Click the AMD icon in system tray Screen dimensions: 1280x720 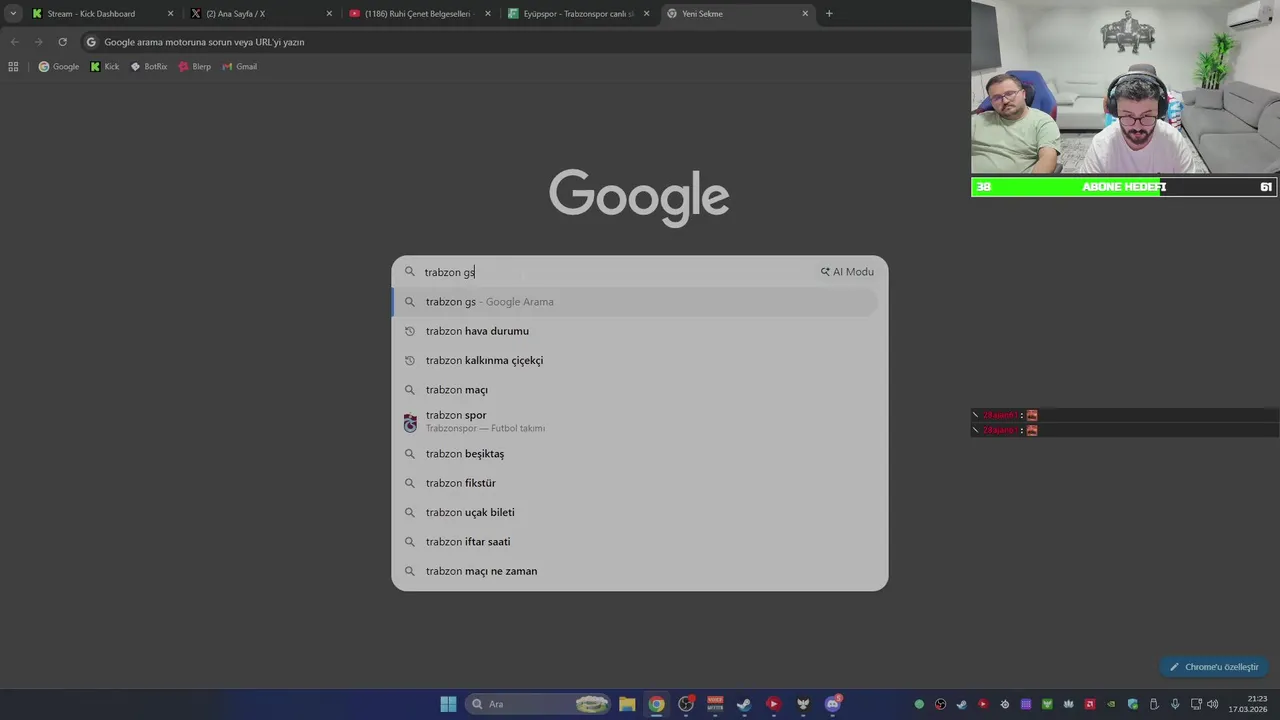pyautogui.click(x=1090, y=704)
